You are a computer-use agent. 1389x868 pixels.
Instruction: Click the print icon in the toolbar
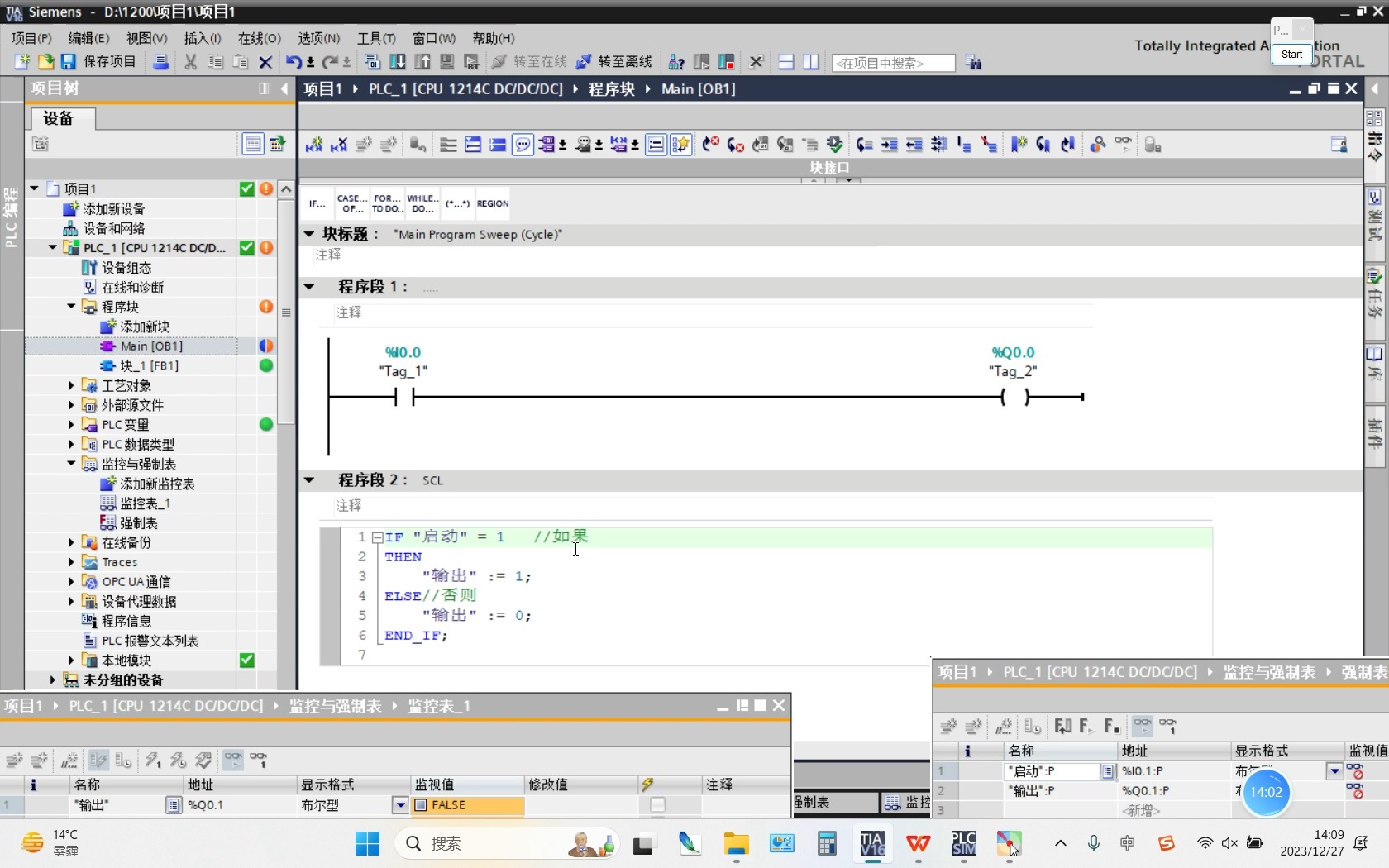tap(161, 62)
